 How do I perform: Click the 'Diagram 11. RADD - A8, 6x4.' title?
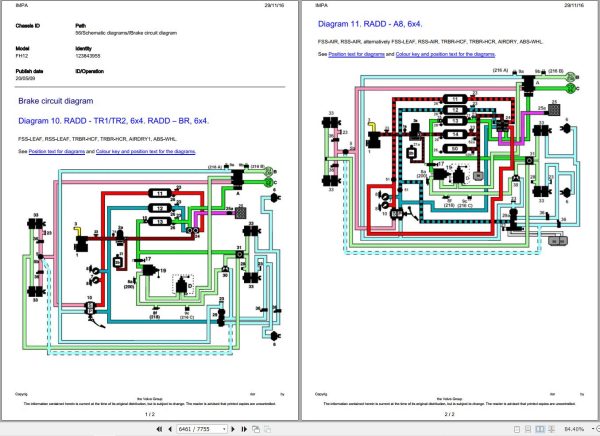tap(370, 24)
